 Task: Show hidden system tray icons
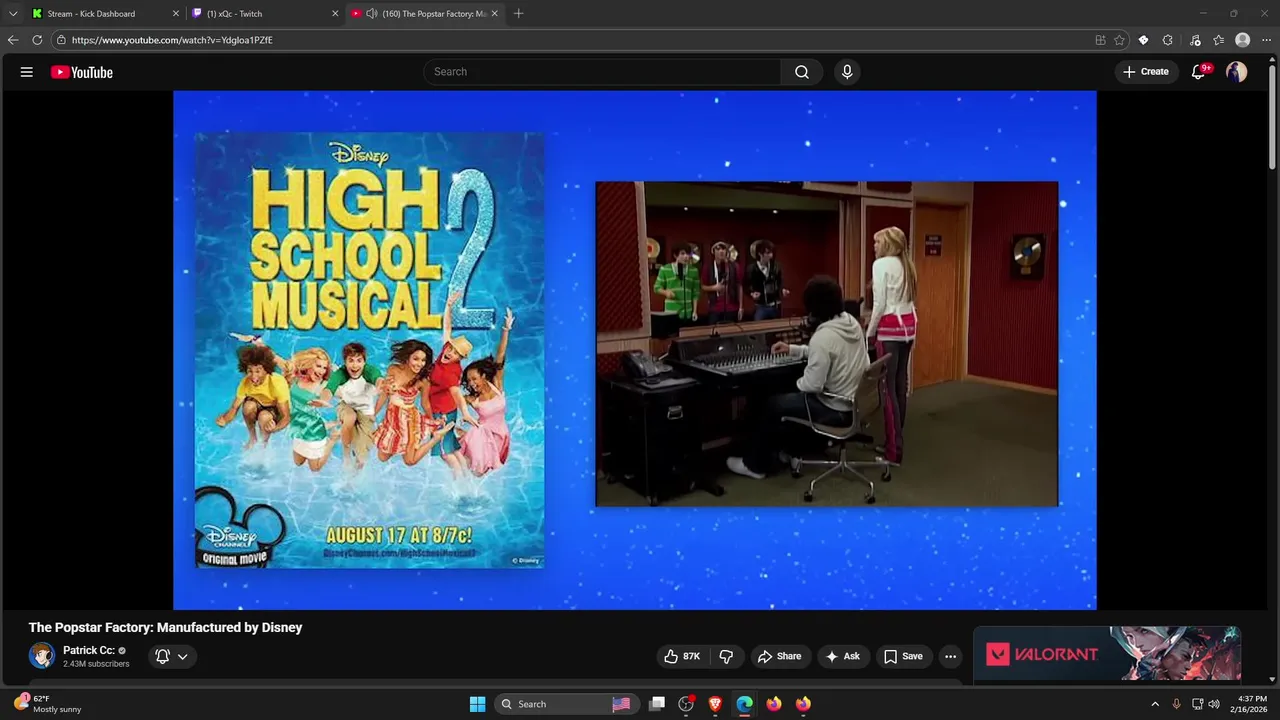coord(1155,704)
